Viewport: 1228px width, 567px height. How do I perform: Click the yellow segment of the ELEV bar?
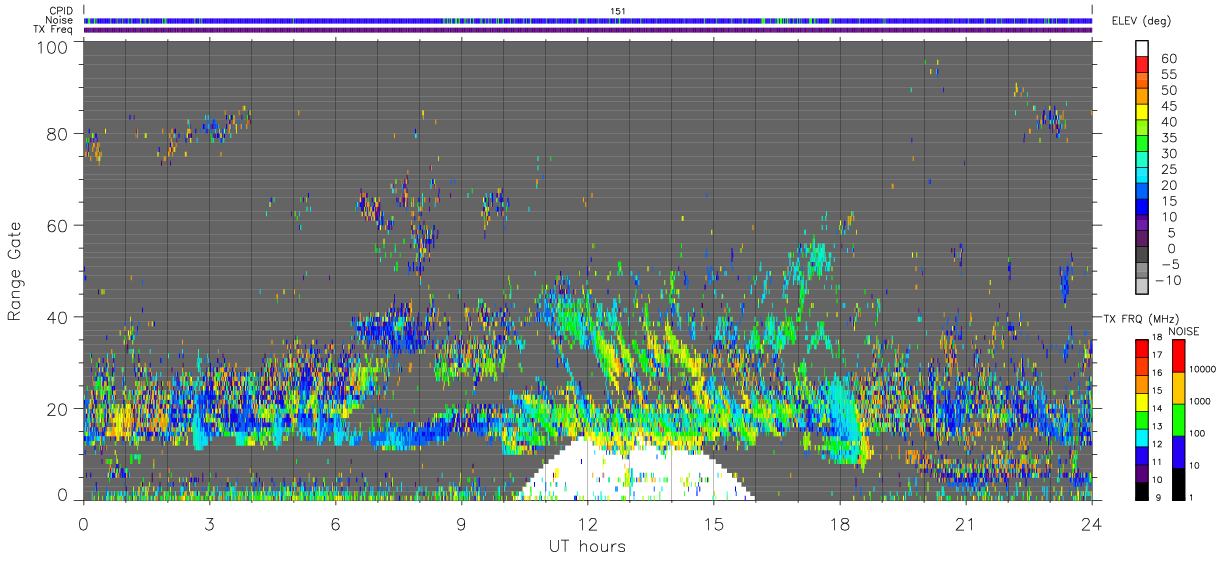[1143, 114]
